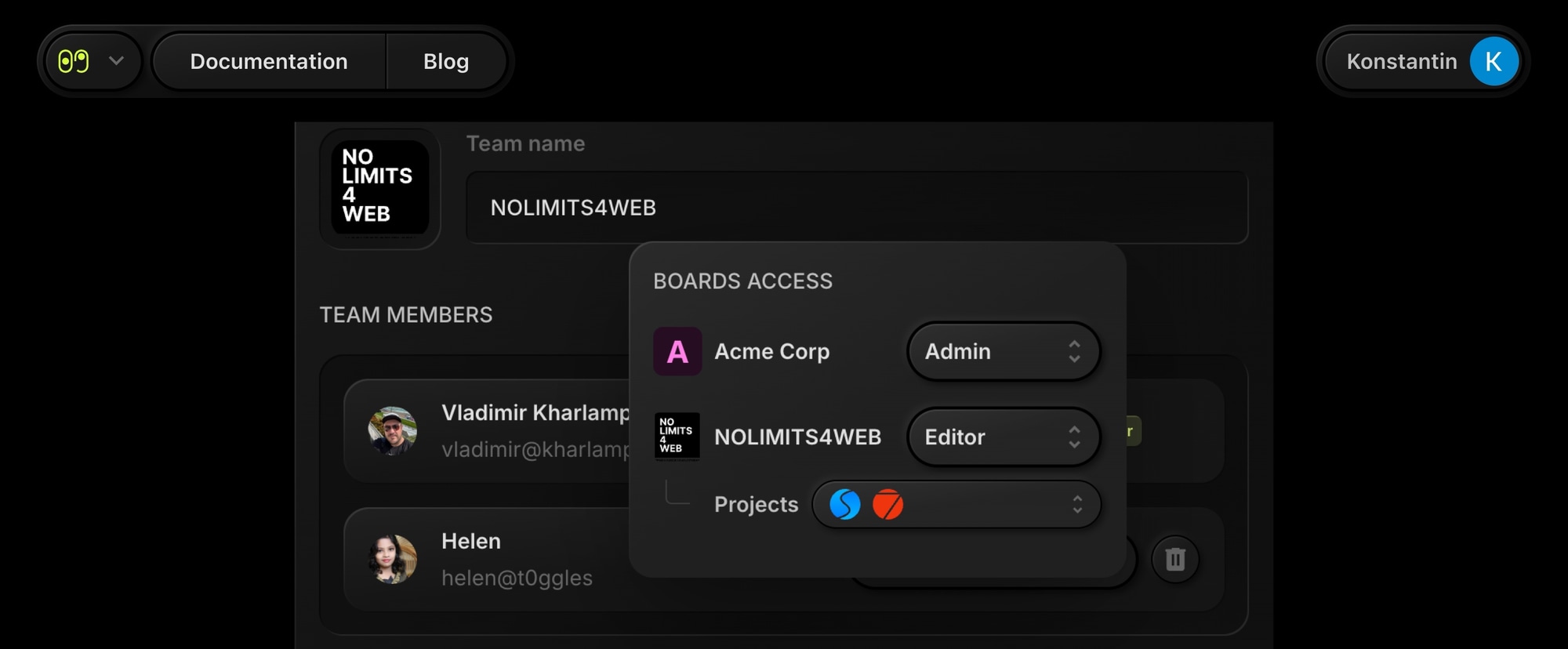Viewport: 1568px width, 649px height.
Task: Open the Projects selection dropdown
Action: tap(956, 504)
